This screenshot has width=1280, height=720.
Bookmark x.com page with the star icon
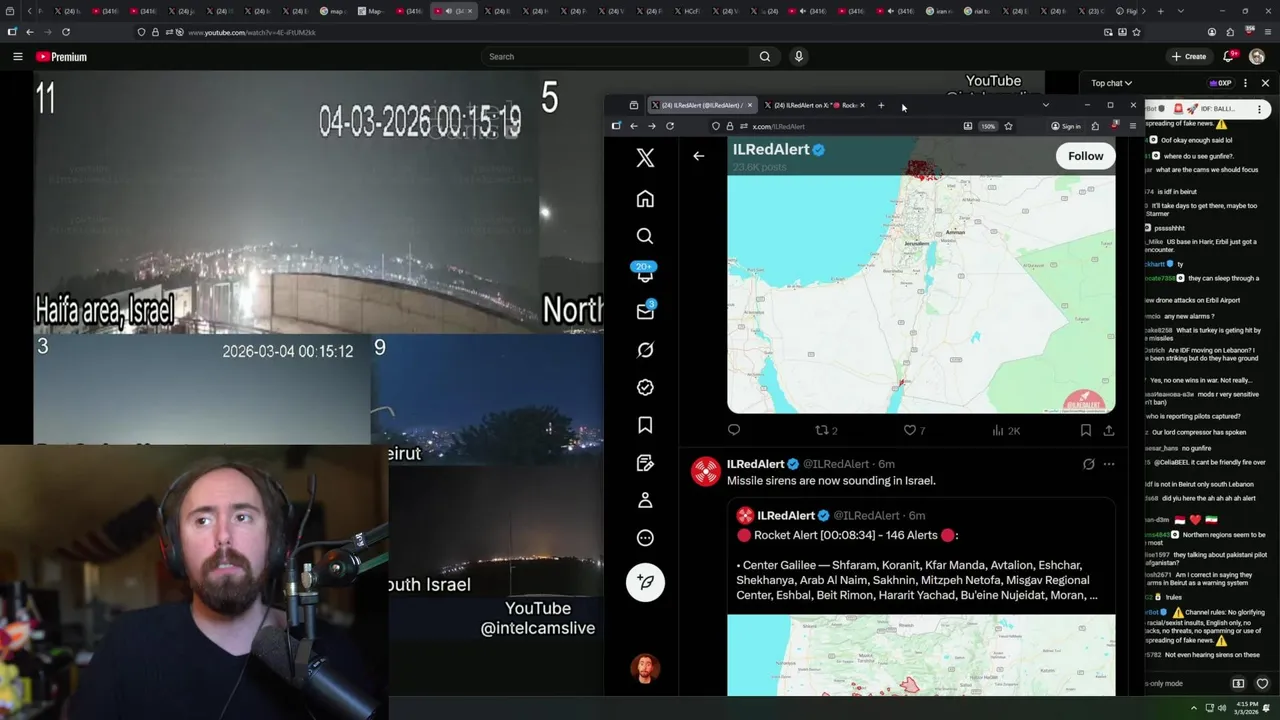tap(1008, 126)
